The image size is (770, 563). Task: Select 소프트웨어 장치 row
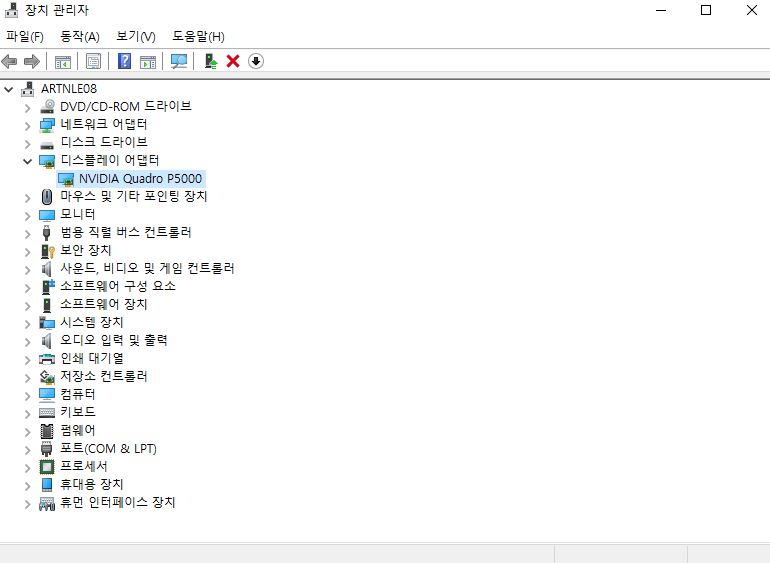click(x=103, y=305)
